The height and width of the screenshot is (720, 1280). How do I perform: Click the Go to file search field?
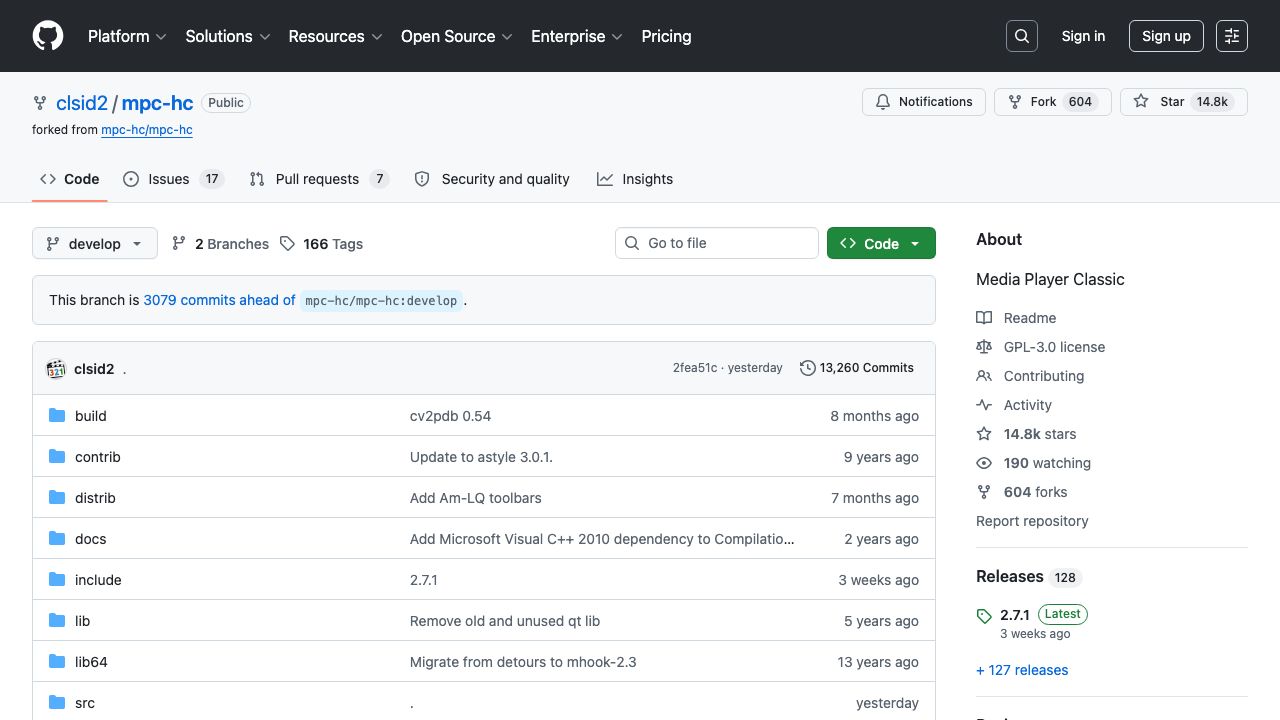pyautogui.click(x=717, y=243)
